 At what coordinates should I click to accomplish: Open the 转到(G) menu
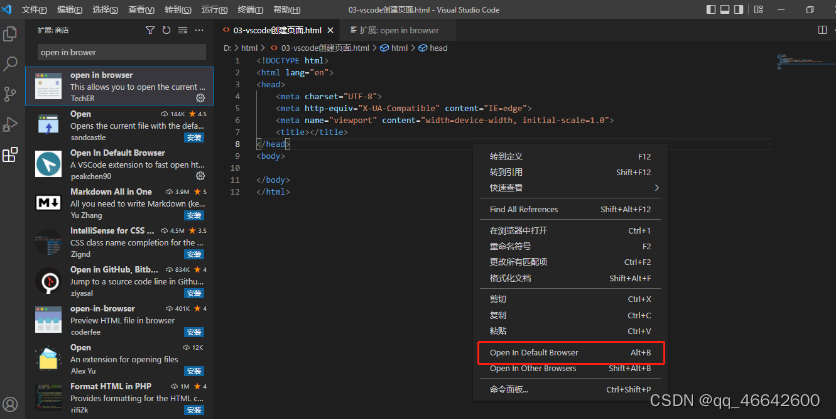178,10
